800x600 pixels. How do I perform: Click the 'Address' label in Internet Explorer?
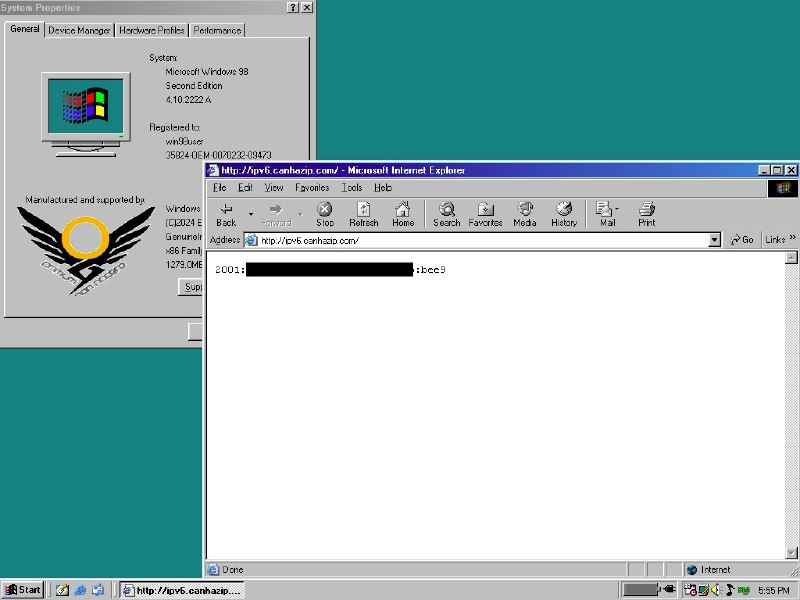pyautogui.click(x=225, y=240)
